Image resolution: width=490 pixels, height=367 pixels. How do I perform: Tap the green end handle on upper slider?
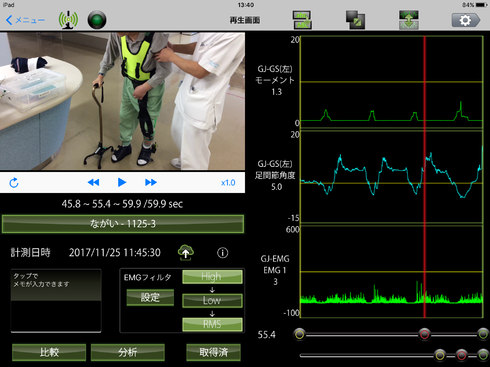483,334
